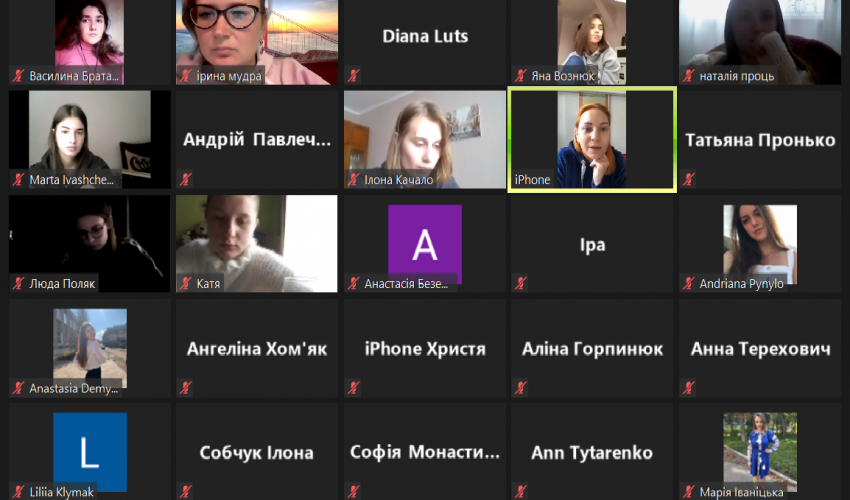Click muted mic icon on Аліна Горпинюк tile
Screen dimensions: 850x500
point(521,388)
